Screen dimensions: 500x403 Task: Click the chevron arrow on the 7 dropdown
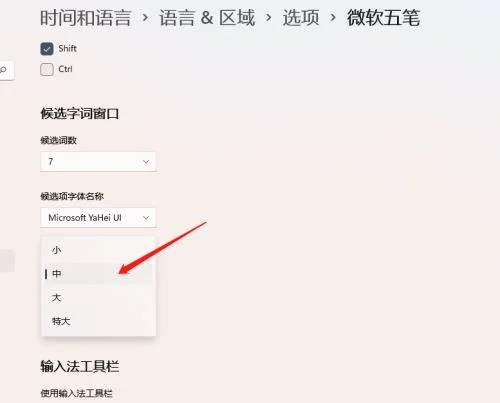pos(146,162)
